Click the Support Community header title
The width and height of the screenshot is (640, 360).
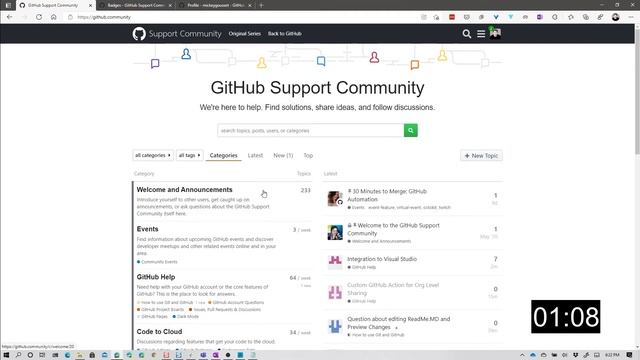[x=185, y=34]
